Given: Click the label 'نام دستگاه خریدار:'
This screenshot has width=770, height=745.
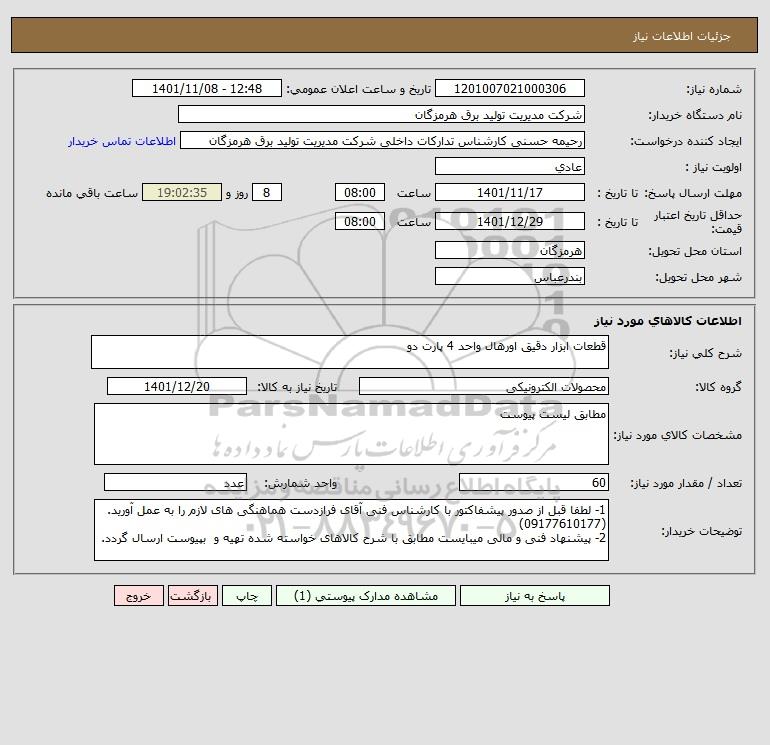Looking at the screenshot, I should pos(695,115).
